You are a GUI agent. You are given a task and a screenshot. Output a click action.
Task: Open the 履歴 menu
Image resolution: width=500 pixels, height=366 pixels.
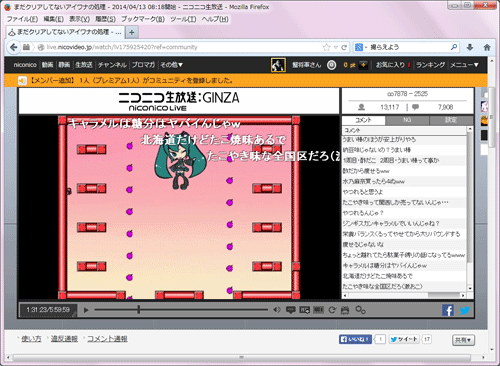point(106,19)
